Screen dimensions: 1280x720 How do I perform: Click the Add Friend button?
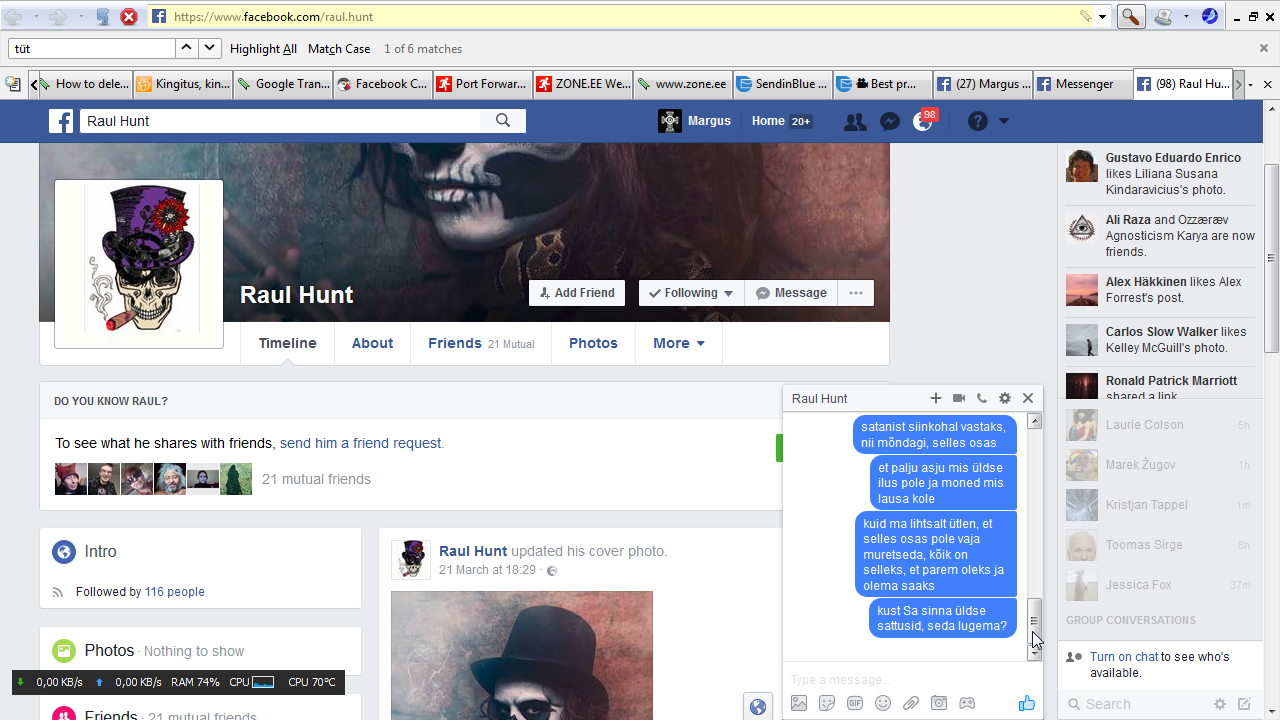pyautogui.click(x=577, y=293)
